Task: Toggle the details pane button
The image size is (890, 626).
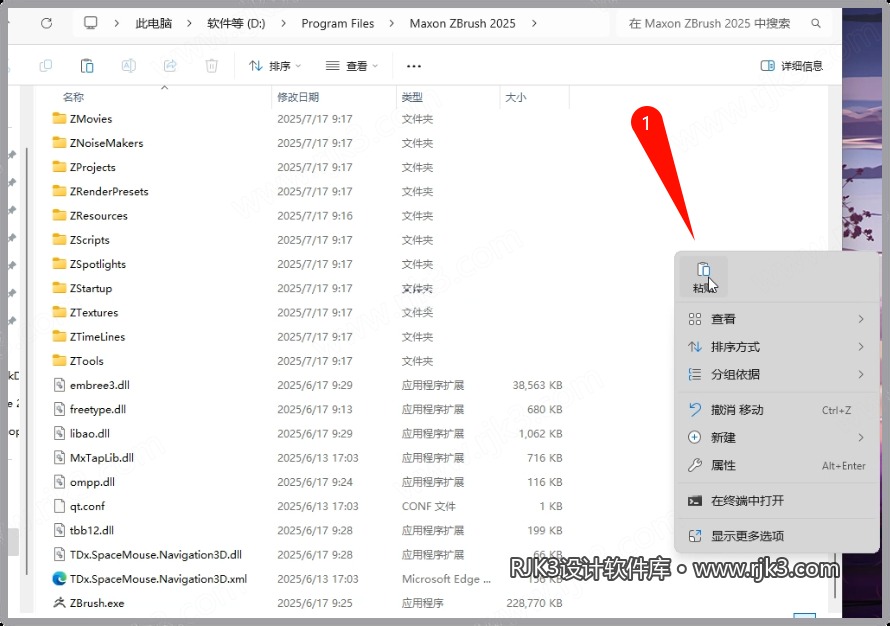Action: click(x=791, y=66)
